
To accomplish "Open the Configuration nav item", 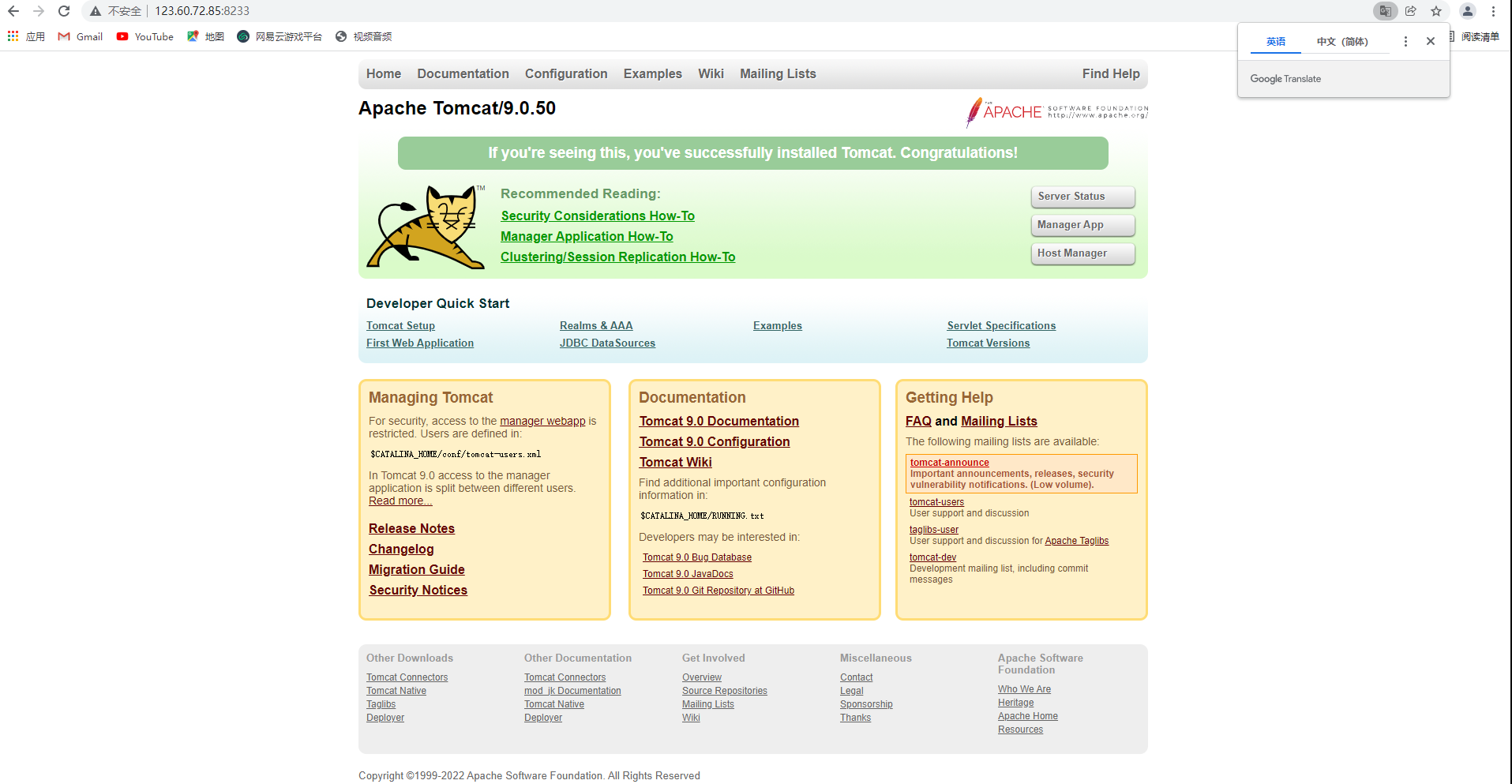I will tap(566, 73).
